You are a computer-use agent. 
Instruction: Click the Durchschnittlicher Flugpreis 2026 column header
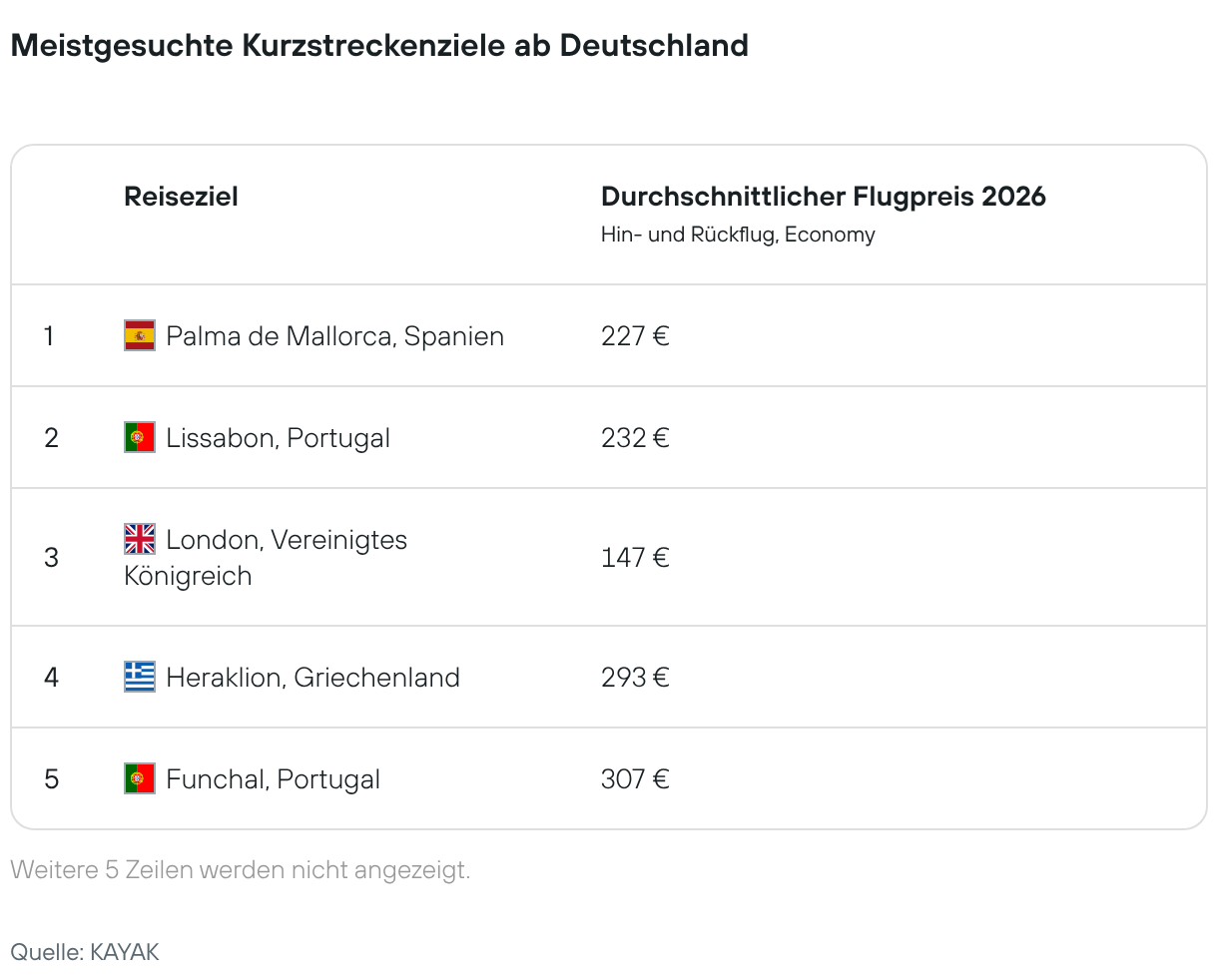point(823,197)
